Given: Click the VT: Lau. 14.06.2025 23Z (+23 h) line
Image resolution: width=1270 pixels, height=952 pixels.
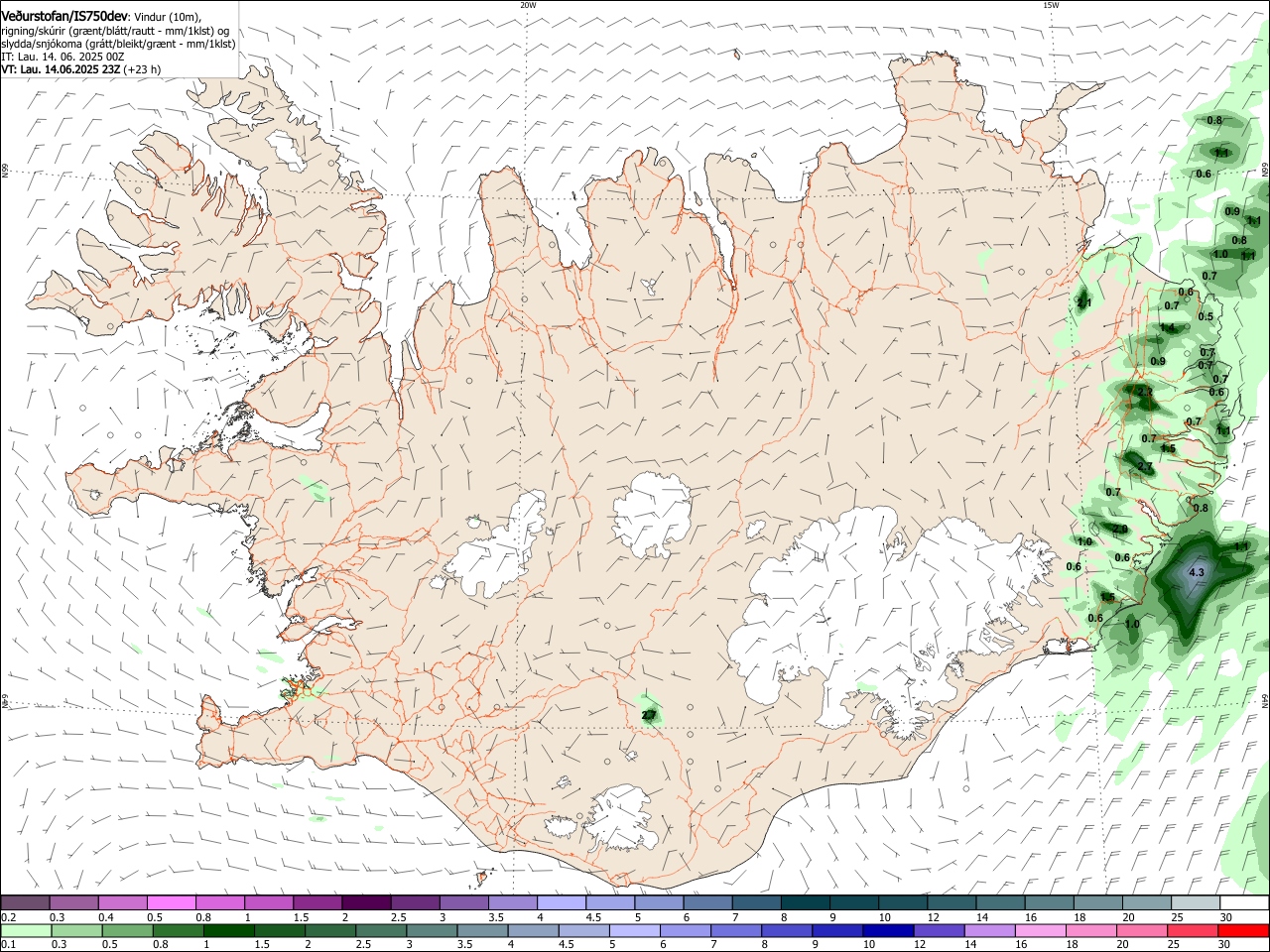Looking at the screenshot, I should click(80, 69).
